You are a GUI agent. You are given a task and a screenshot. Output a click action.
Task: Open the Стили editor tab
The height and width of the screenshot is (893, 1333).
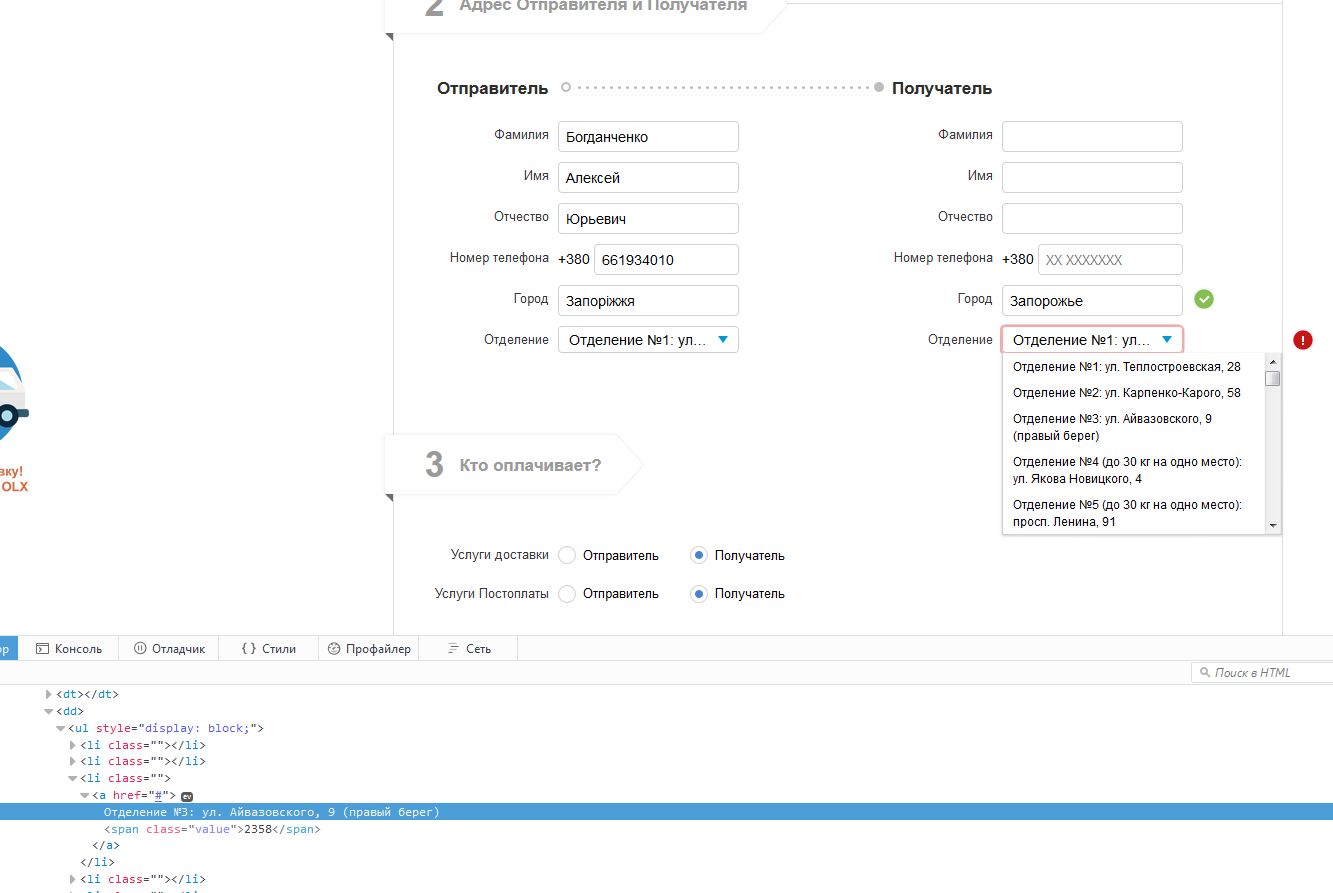[x=268, y=649]
